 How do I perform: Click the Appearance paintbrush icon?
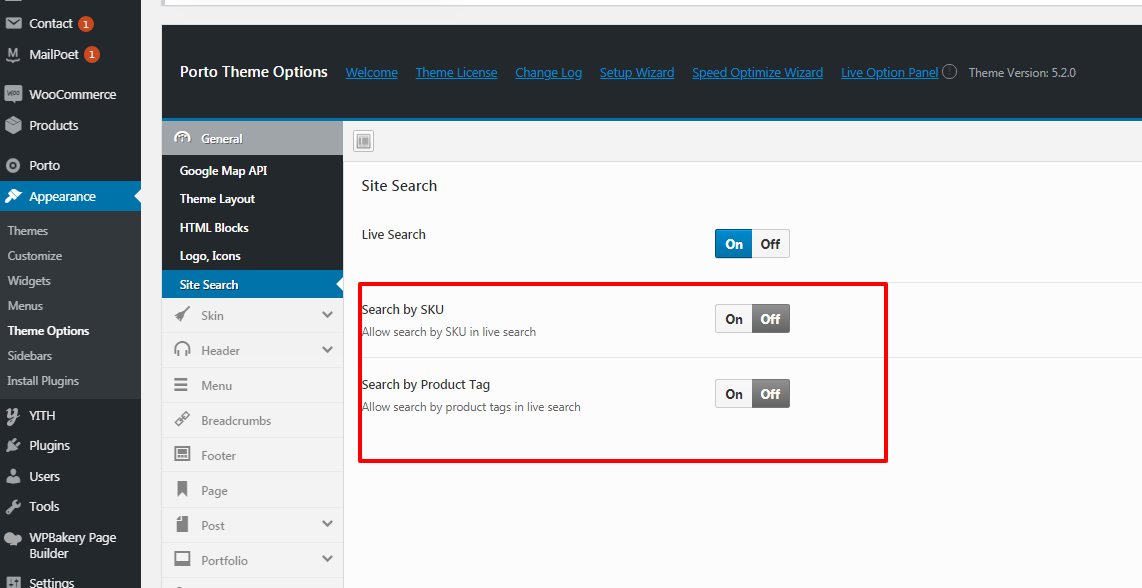click(13, 196)
